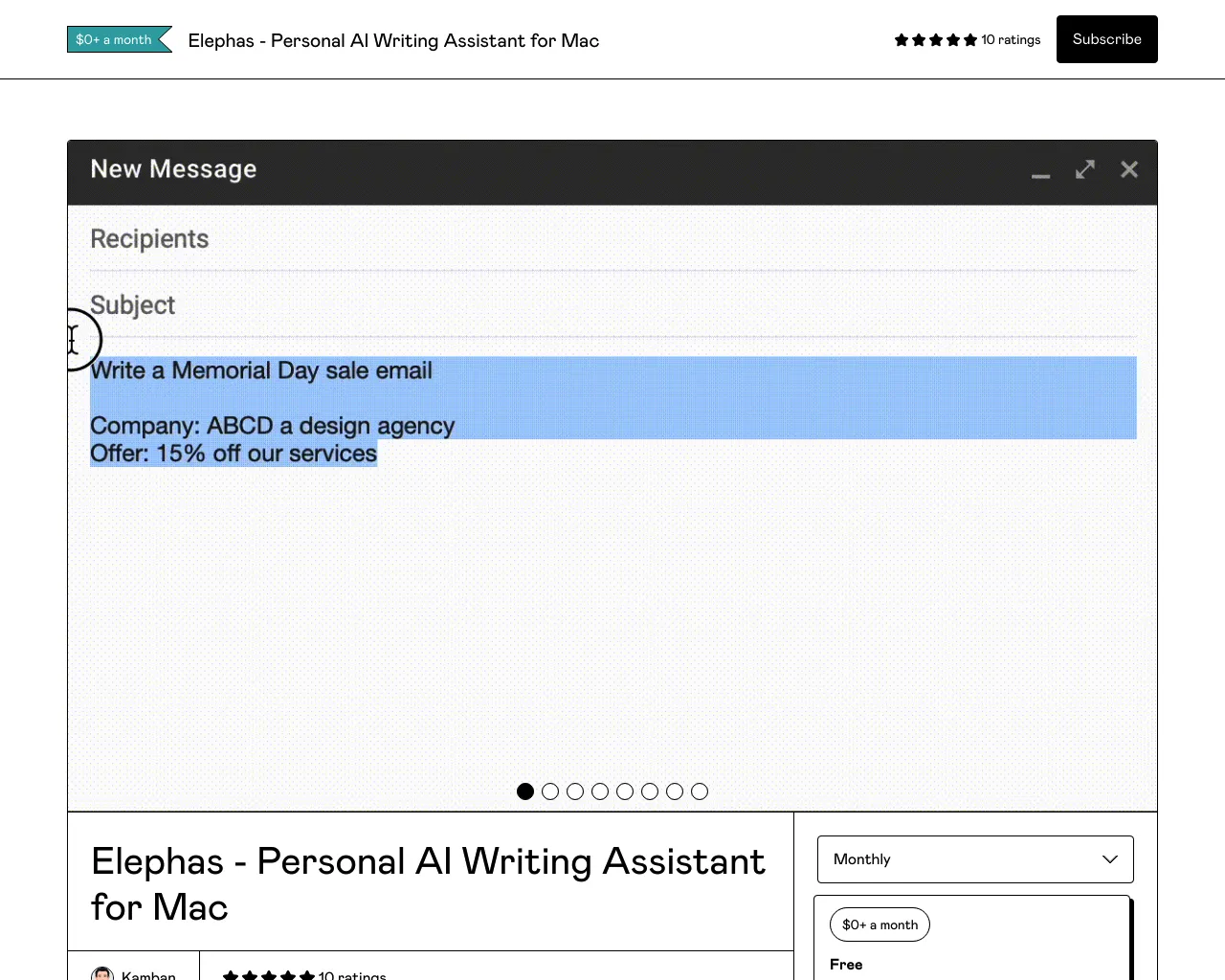The width and height of the screenshot is (1225, 980).
Task: Click the main product title heading
Action: coord(428,884)
